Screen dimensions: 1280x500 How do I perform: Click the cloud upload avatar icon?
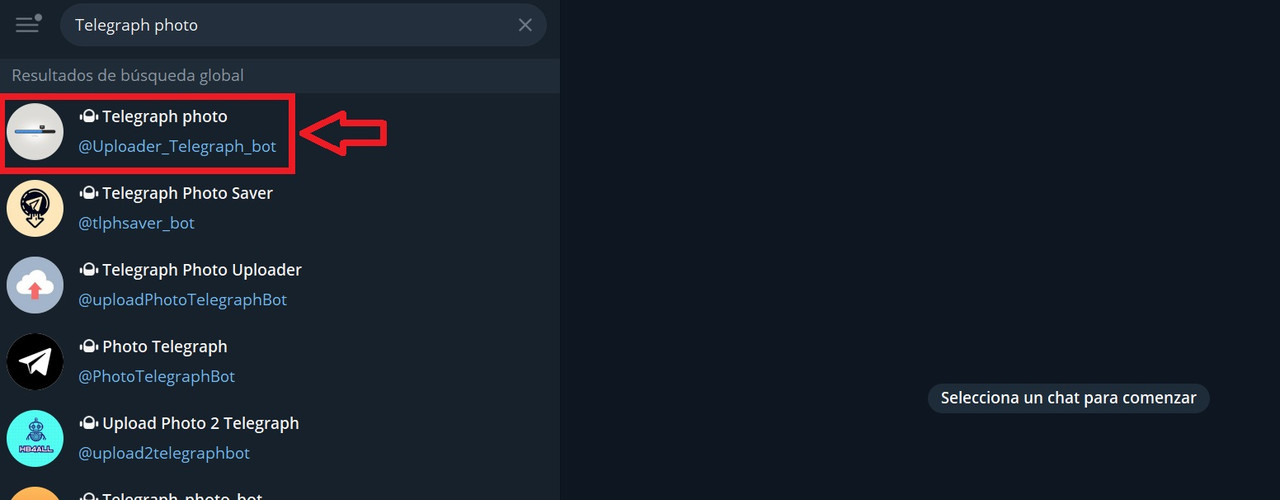35,285
